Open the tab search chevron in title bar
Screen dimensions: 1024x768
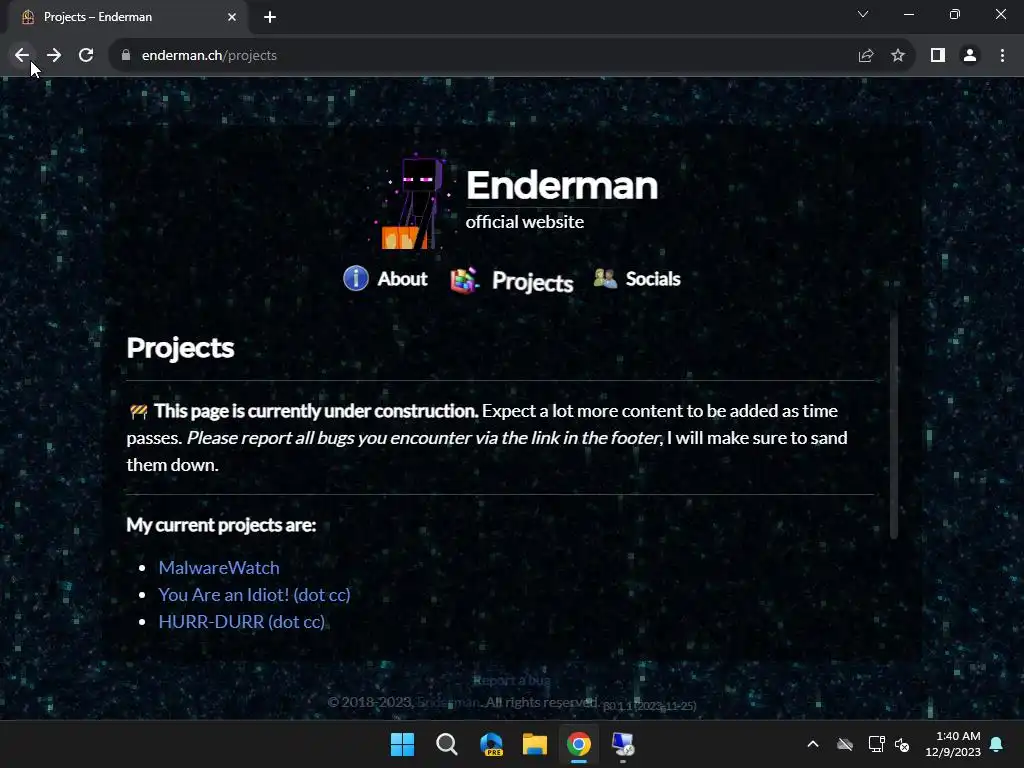(x=863, y=14)
